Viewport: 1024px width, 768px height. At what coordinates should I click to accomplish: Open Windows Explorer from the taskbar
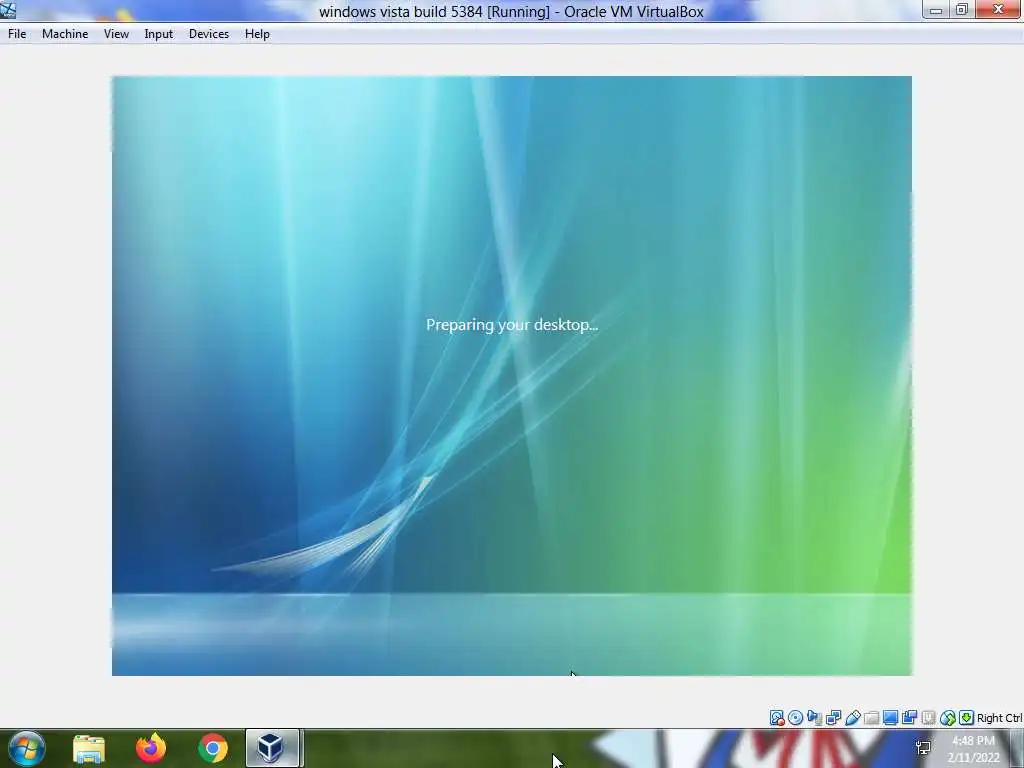(x=89, y=748)
